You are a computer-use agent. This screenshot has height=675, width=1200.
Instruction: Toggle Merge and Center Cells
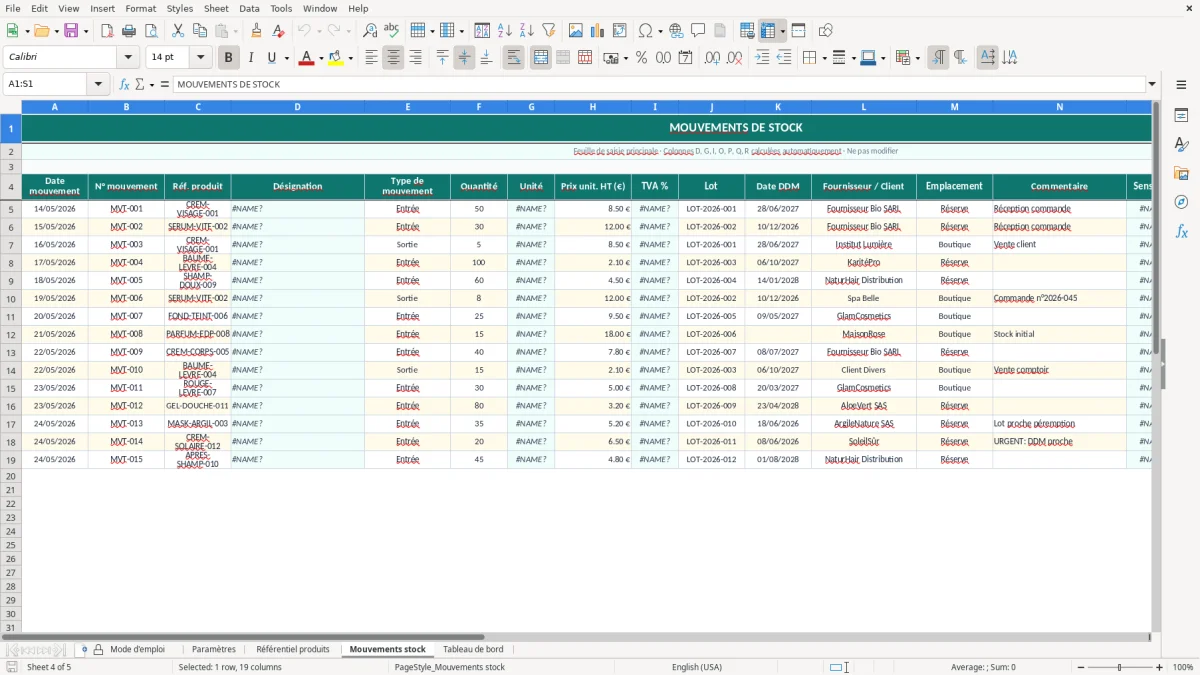(x=541, y=58)
